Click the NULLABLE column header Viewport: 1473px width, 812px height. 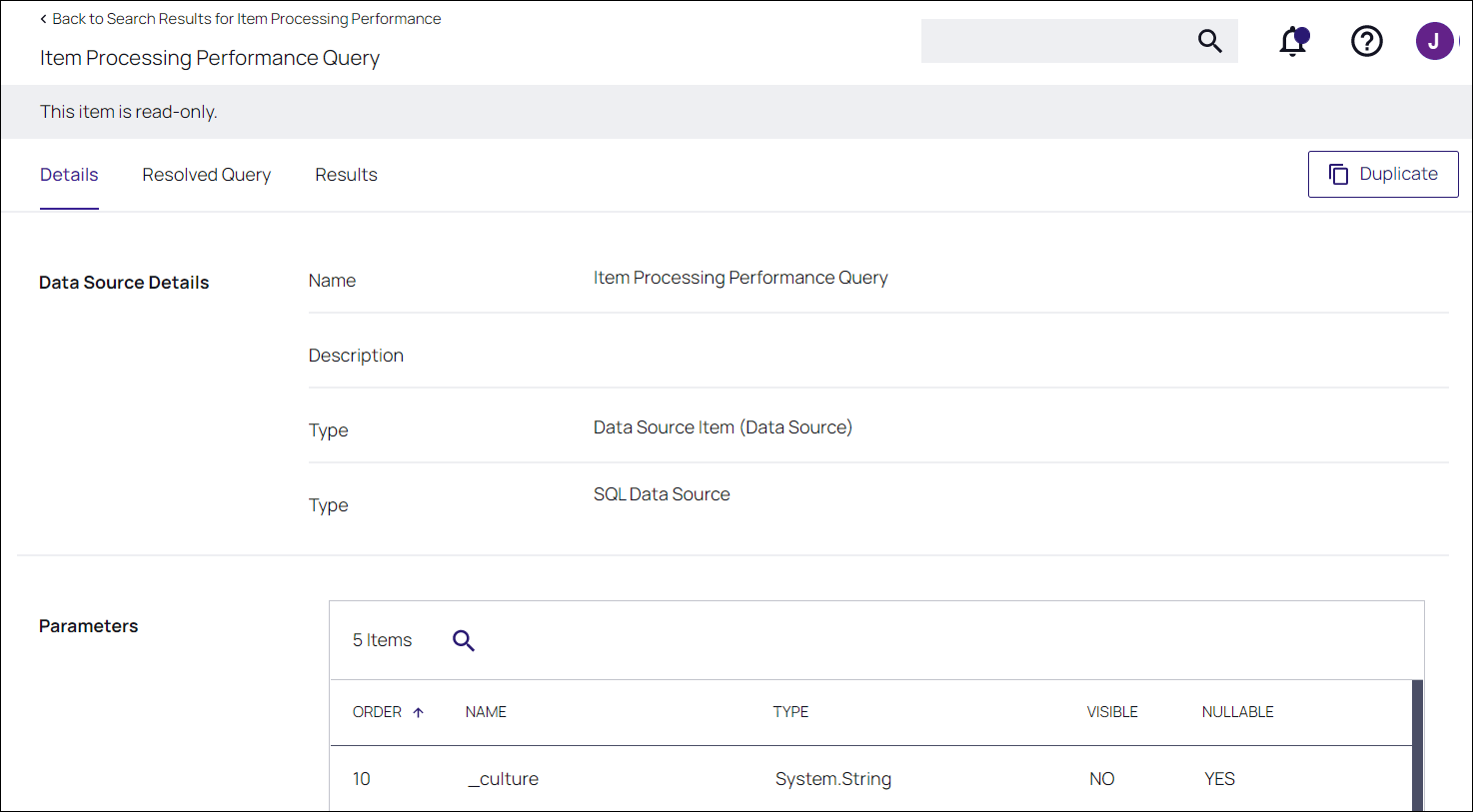[1237, 711]
